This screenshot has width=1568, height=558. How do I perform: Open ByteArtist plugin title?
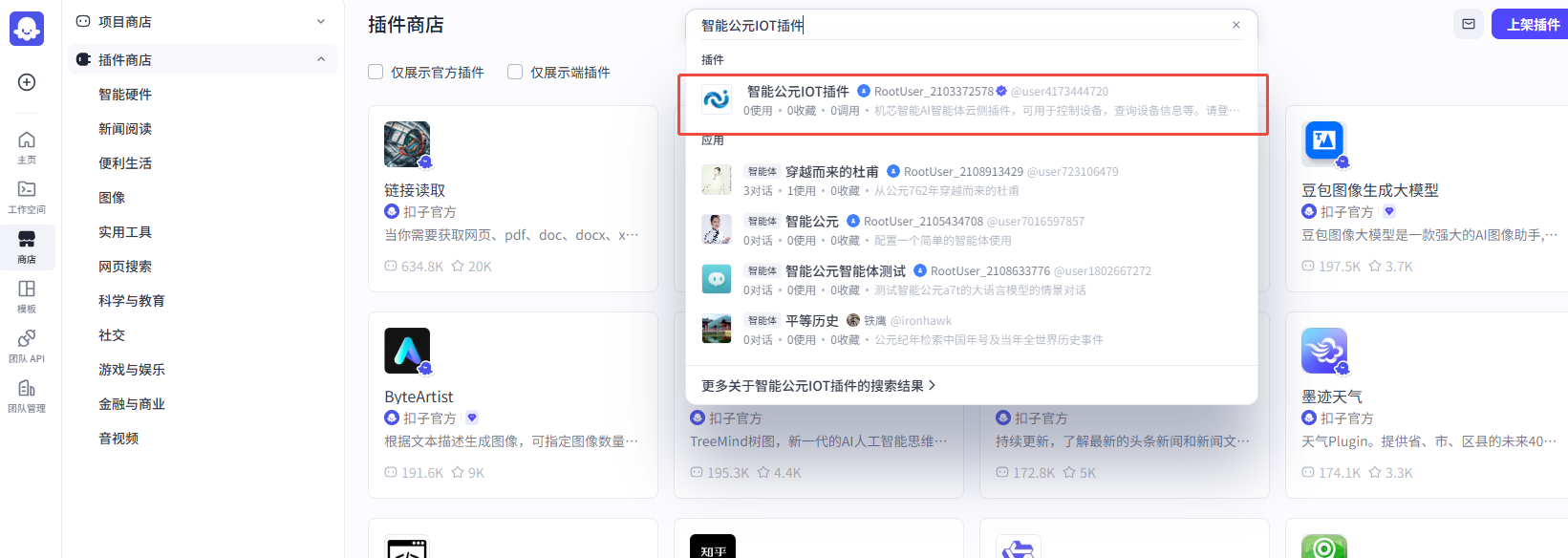(419, 397)
